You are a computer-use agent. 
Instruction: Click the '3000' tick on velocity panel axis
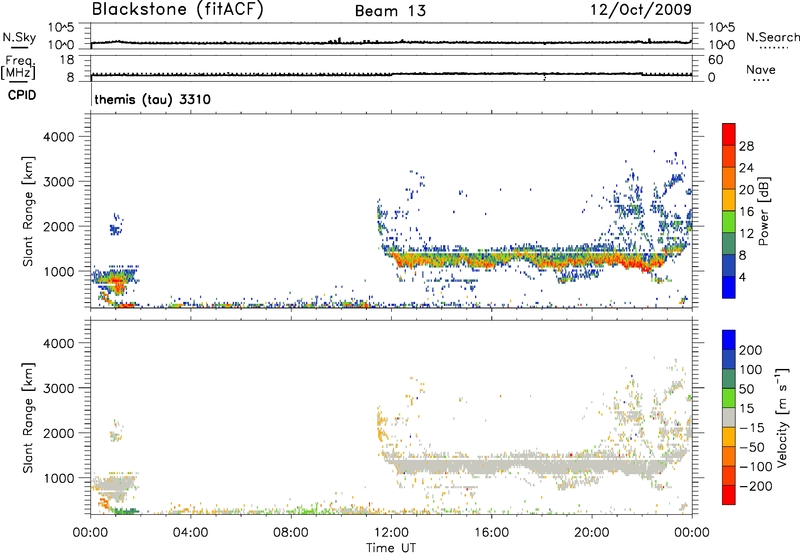click(x=59, y=388)
